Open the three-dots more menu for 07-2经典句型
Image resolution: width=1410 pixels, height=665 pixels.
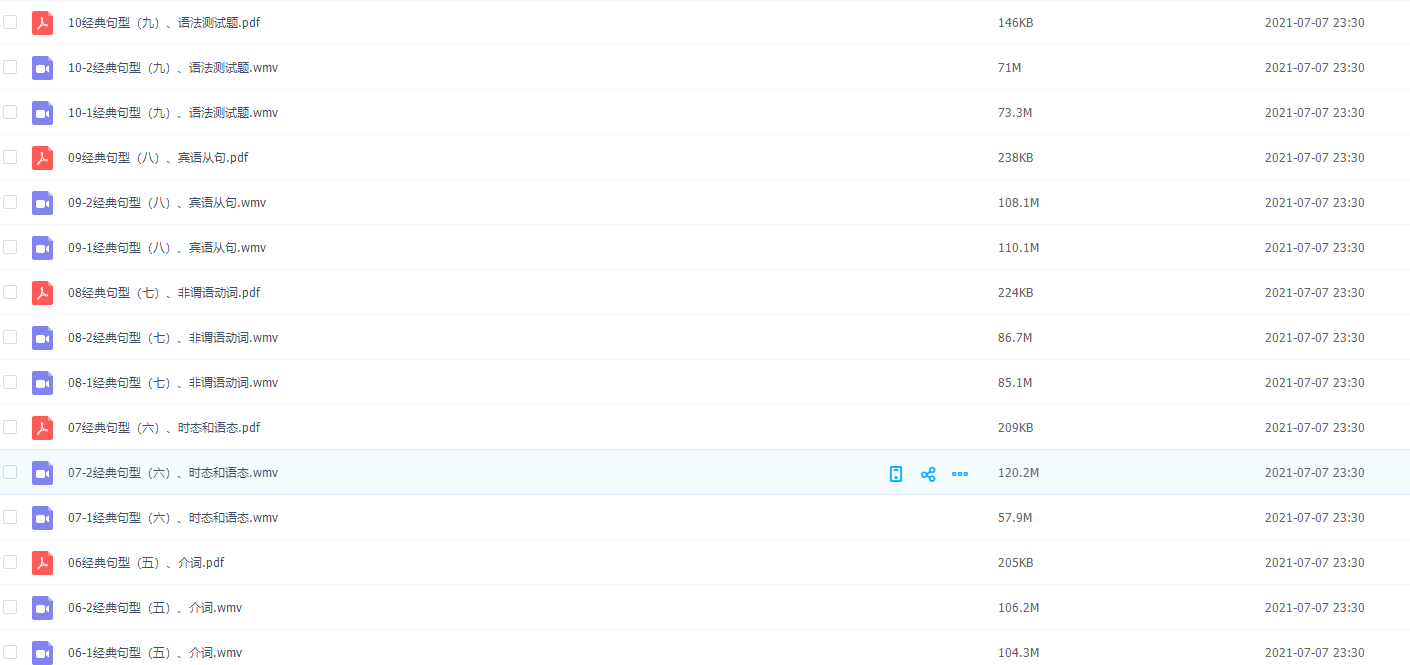[960, 474]
